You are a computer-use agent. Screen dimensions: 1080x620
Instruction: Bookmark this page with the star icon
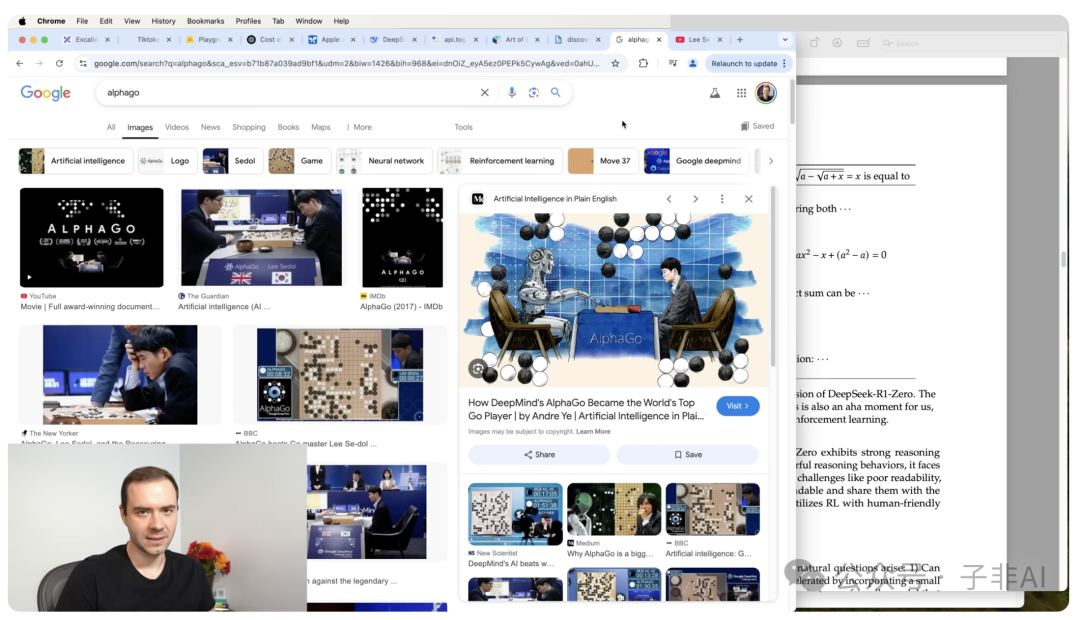point(615,63)
